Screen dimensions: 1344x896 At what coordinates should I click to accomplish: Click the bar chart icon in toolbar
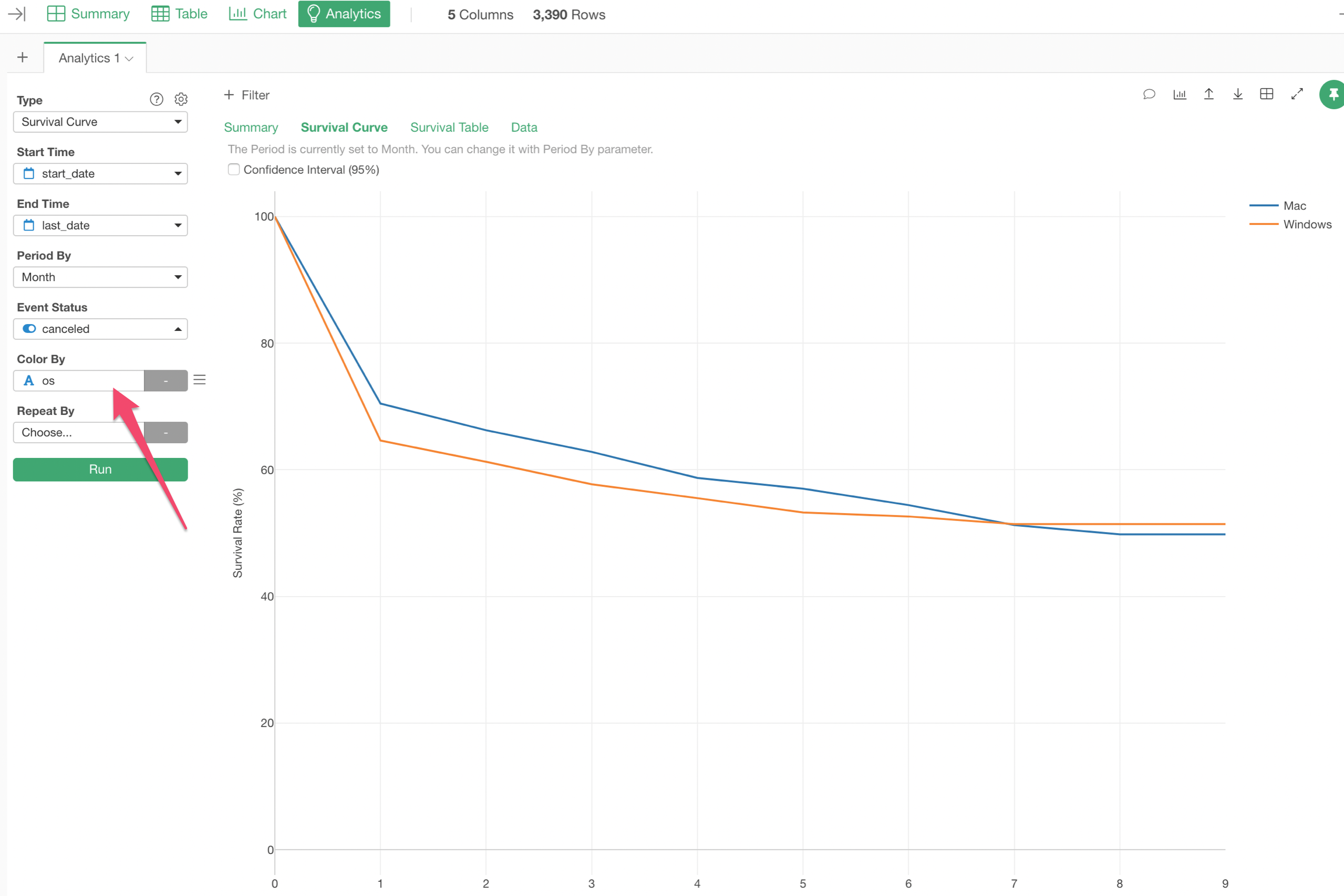(x=1180, y=95)
